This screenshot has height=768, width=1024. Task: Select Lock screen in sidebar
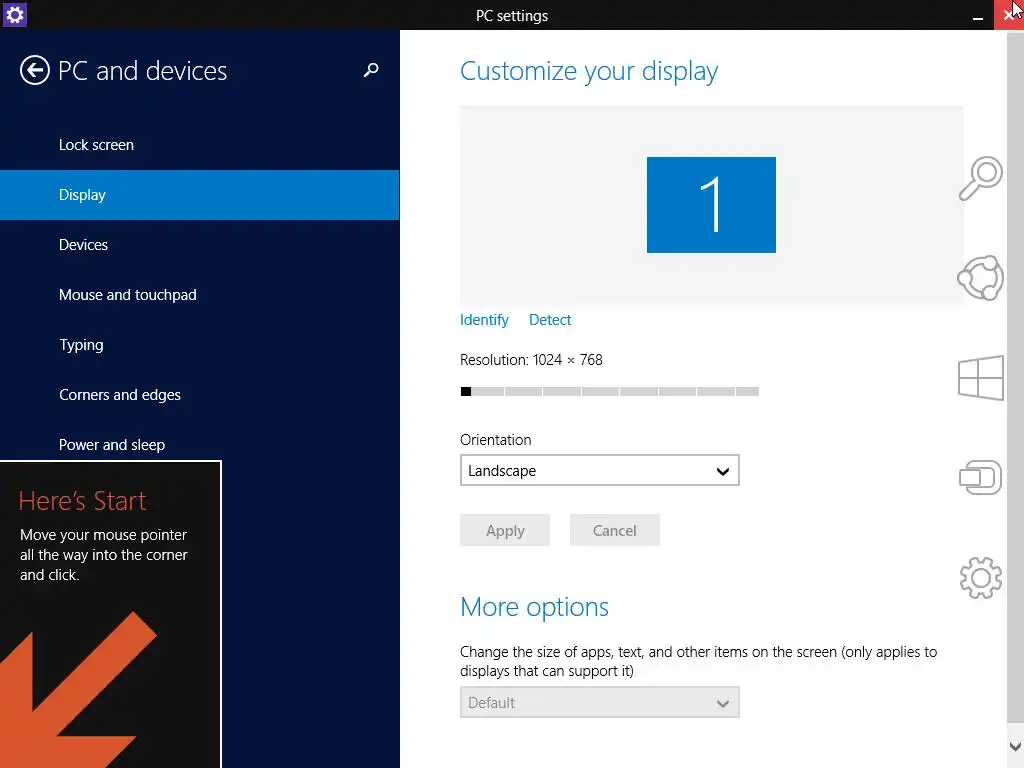point(200,145)
